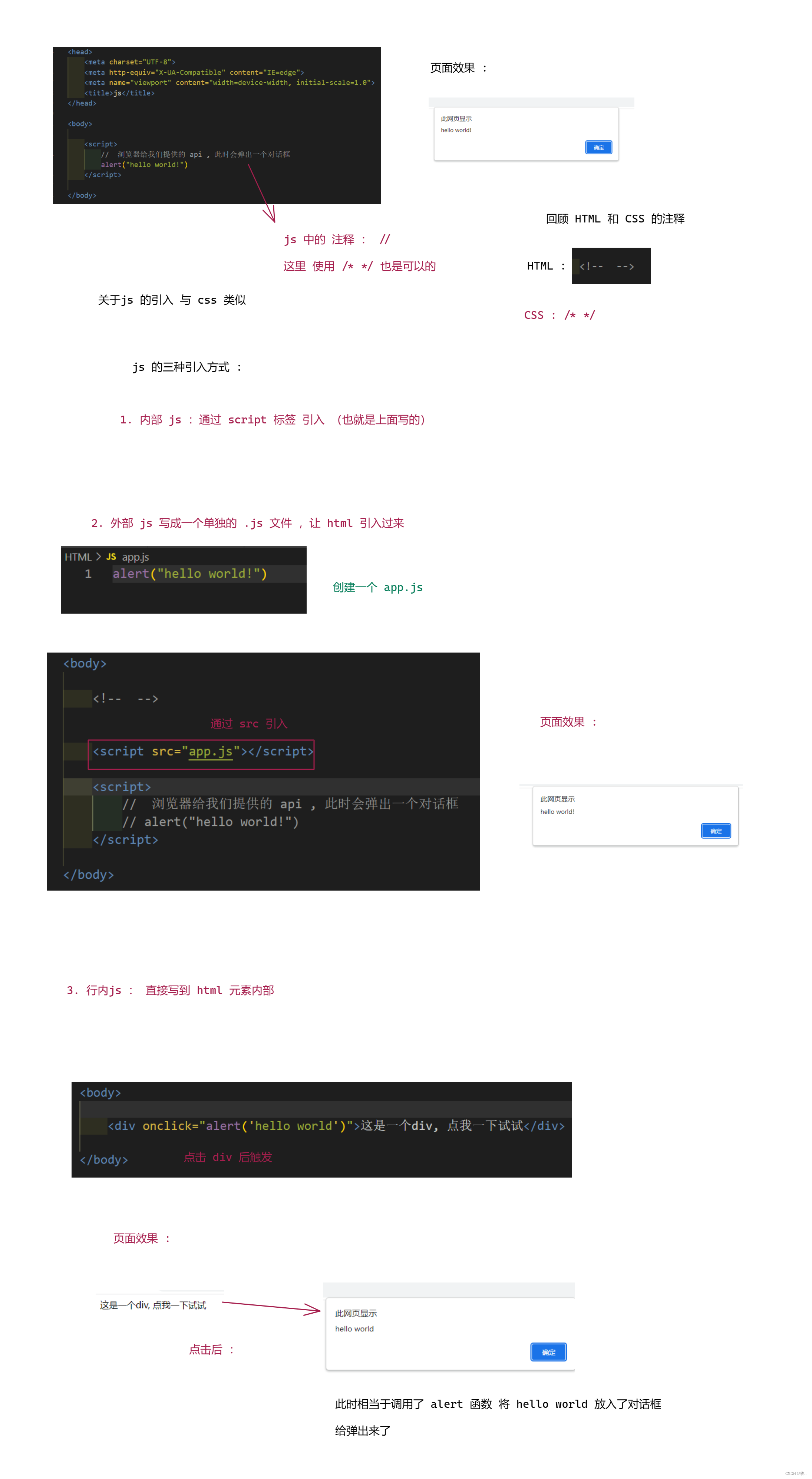Click the meta name="viewport" code line

(x=229, y=83)
